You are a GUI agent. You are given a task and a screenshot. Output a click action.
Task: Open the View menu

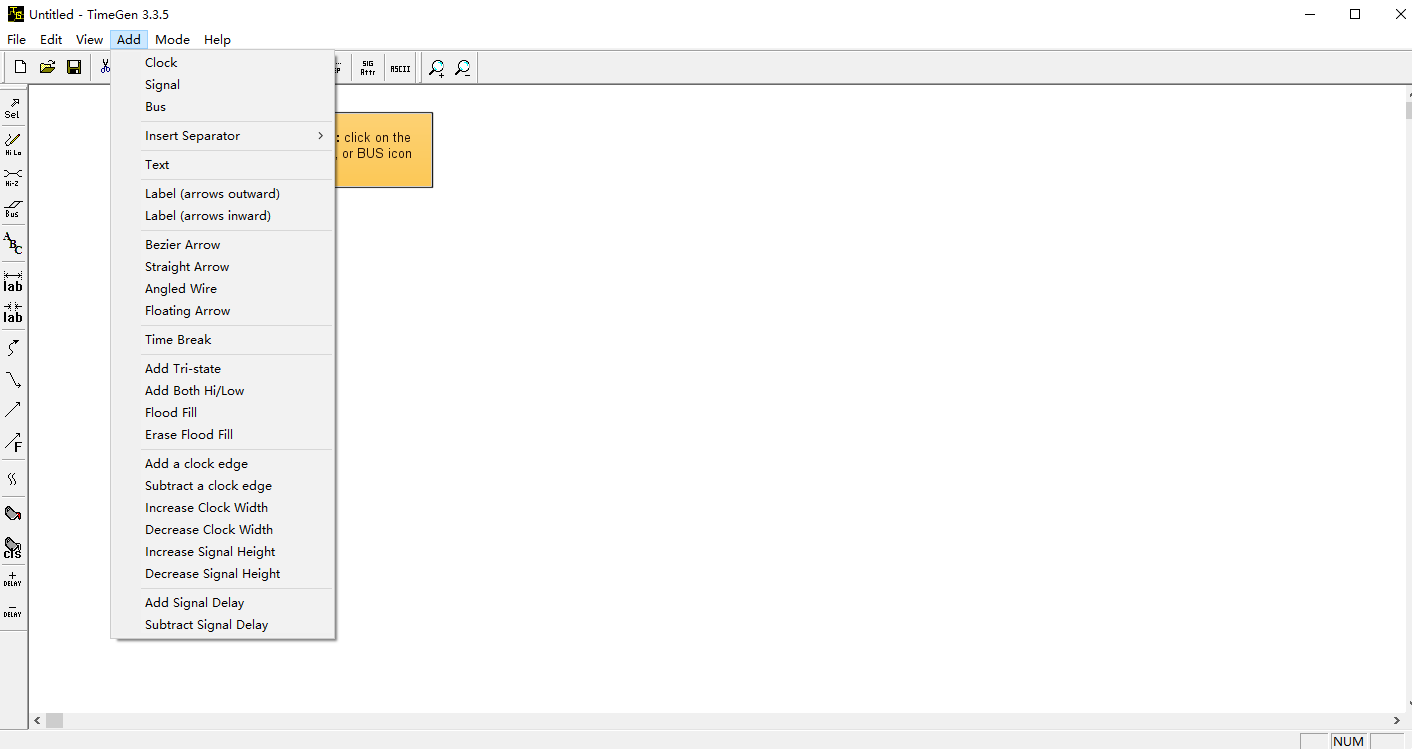[89, 40]
